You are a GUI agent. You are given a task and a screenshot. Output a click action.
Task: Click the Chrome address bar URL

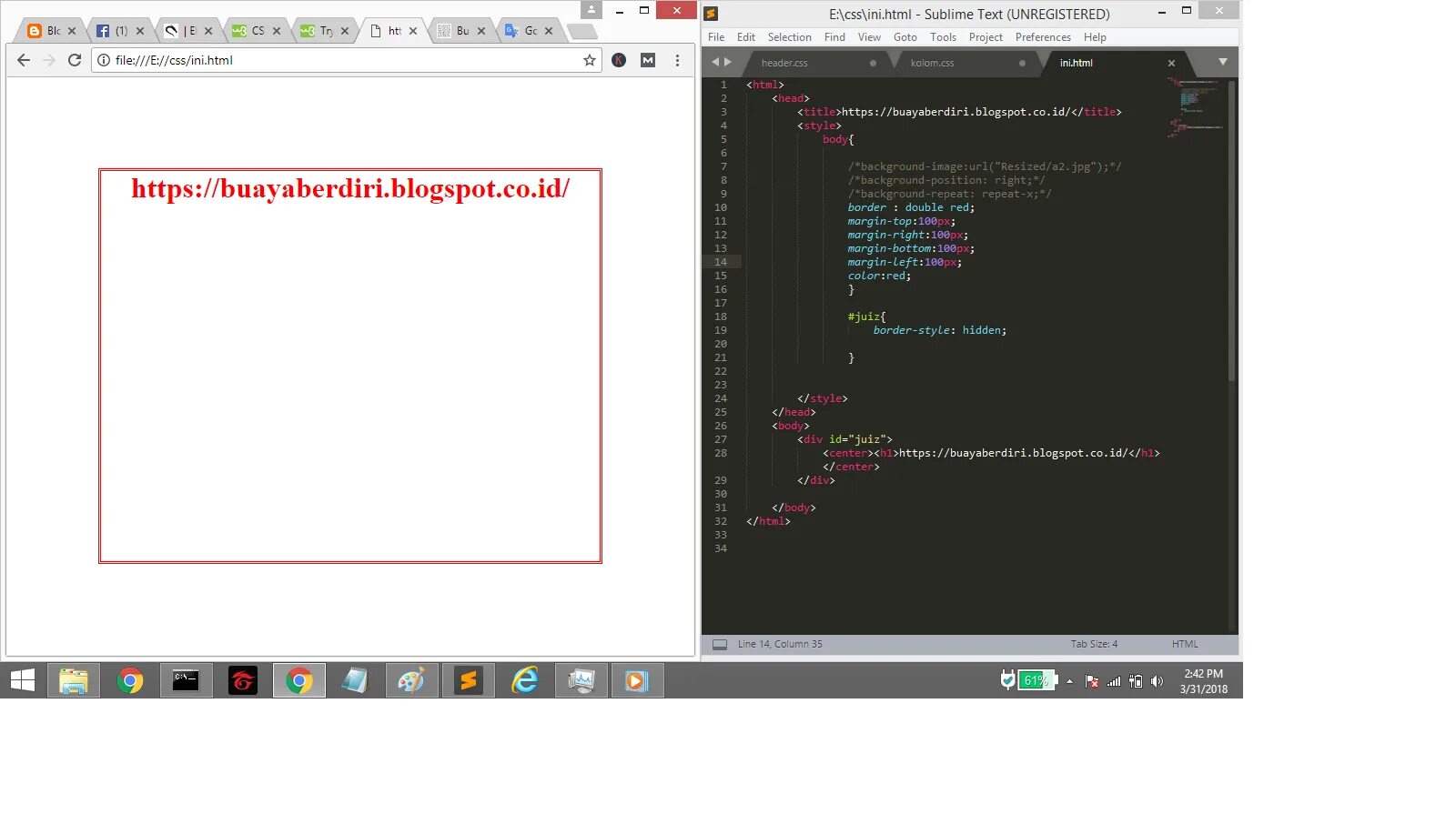click(x=174, y=60)
